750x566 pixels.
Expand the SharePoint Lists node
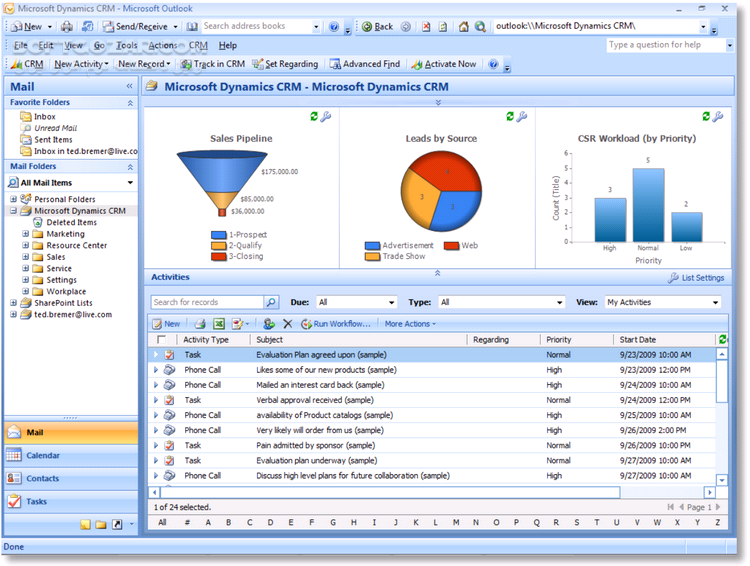13,302
